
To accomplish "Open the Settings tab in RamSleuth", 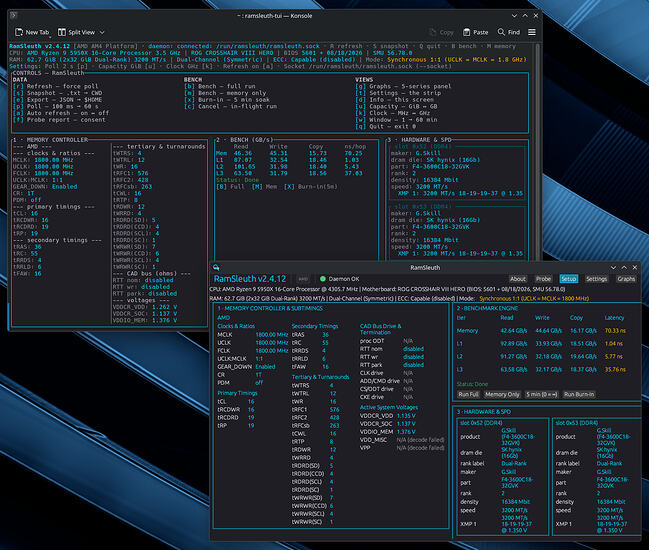I will pyautogui.click(x=596, y=279).
